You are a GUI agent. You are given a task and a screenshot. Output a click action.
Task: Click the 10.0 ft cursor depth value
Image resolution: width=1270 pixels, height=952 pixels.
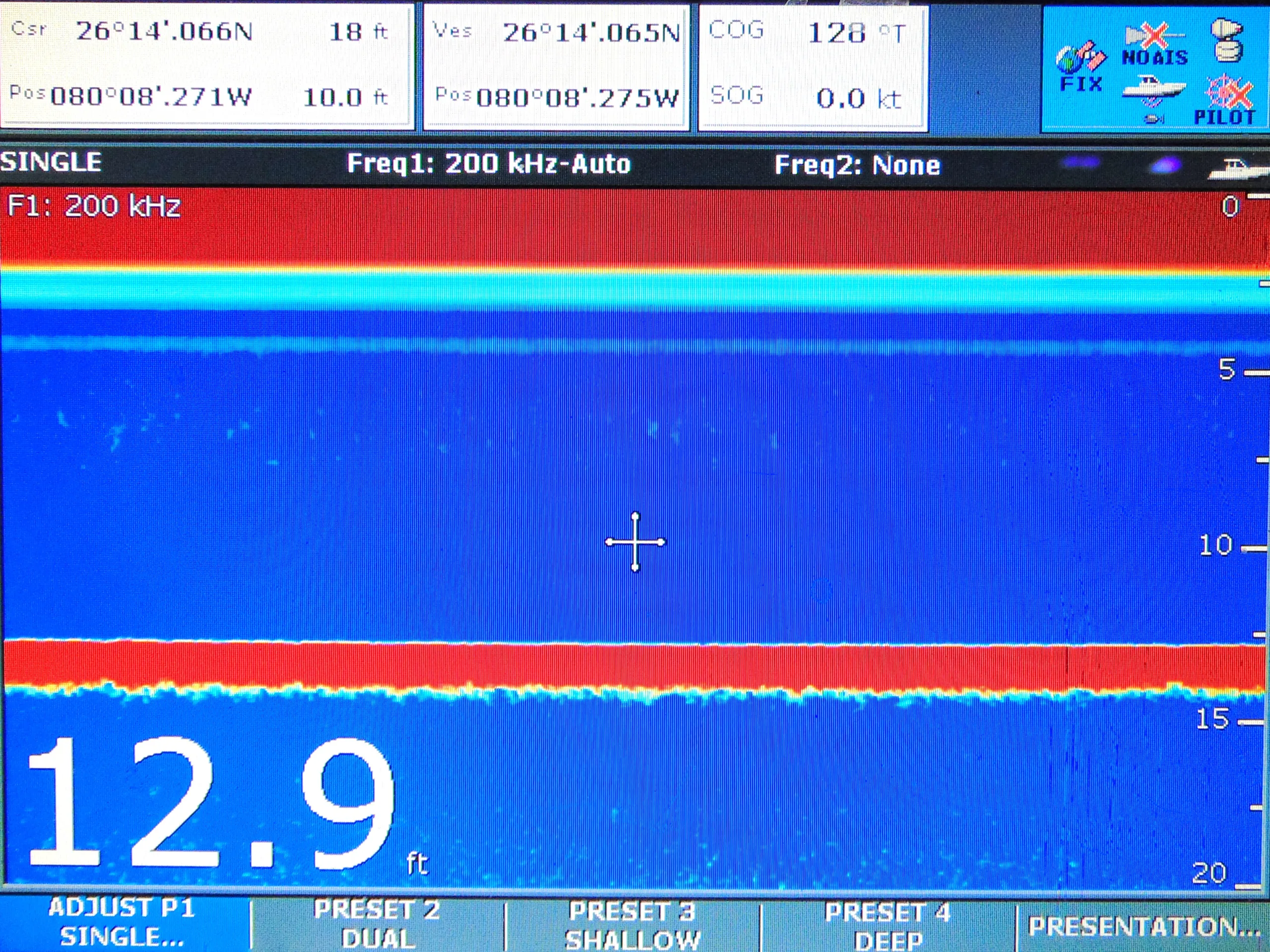pos(346,97)
